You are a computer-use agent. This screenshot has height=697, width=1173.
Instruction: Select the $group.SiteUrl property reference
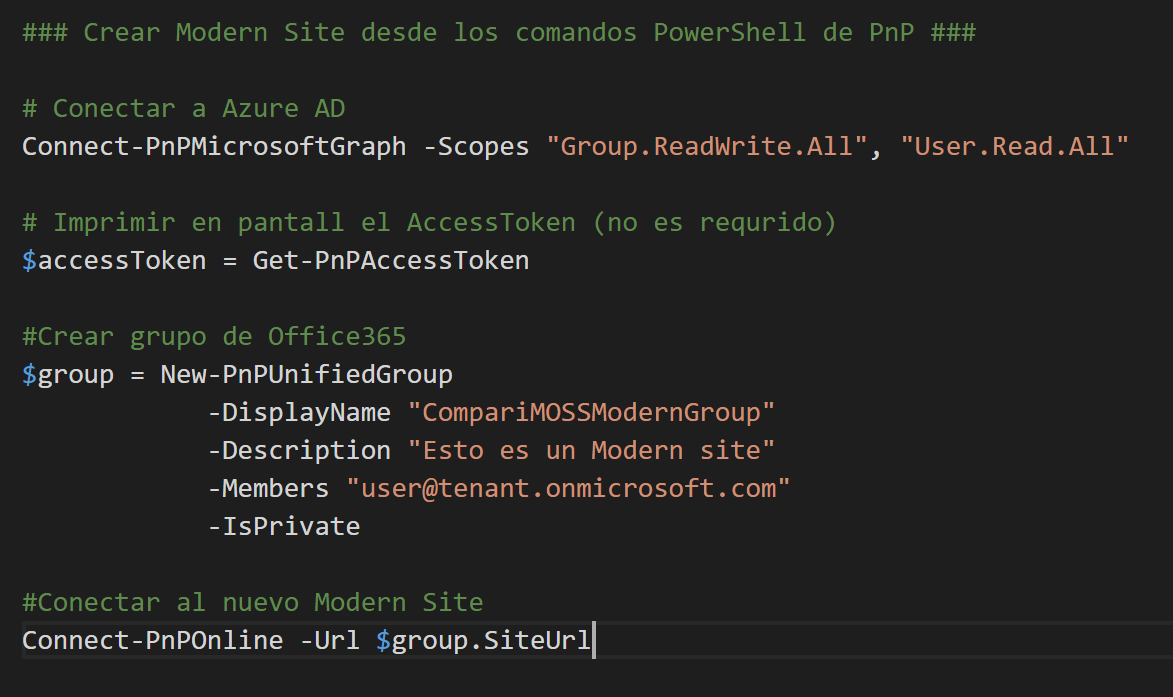(x=483, y=640)
